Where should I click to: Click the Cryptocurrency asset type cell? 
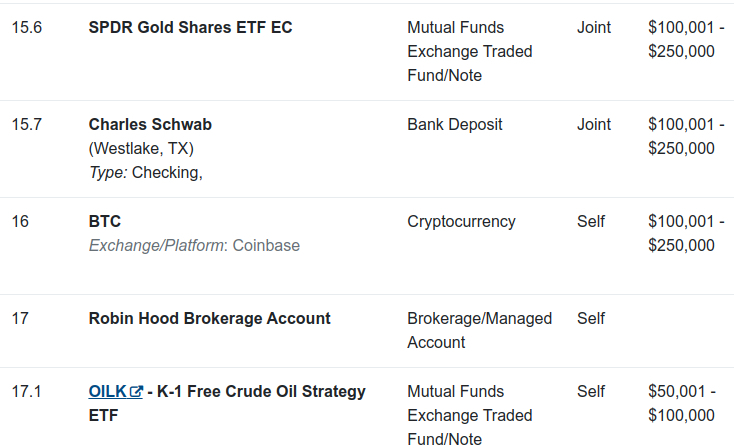pos(461,221)
